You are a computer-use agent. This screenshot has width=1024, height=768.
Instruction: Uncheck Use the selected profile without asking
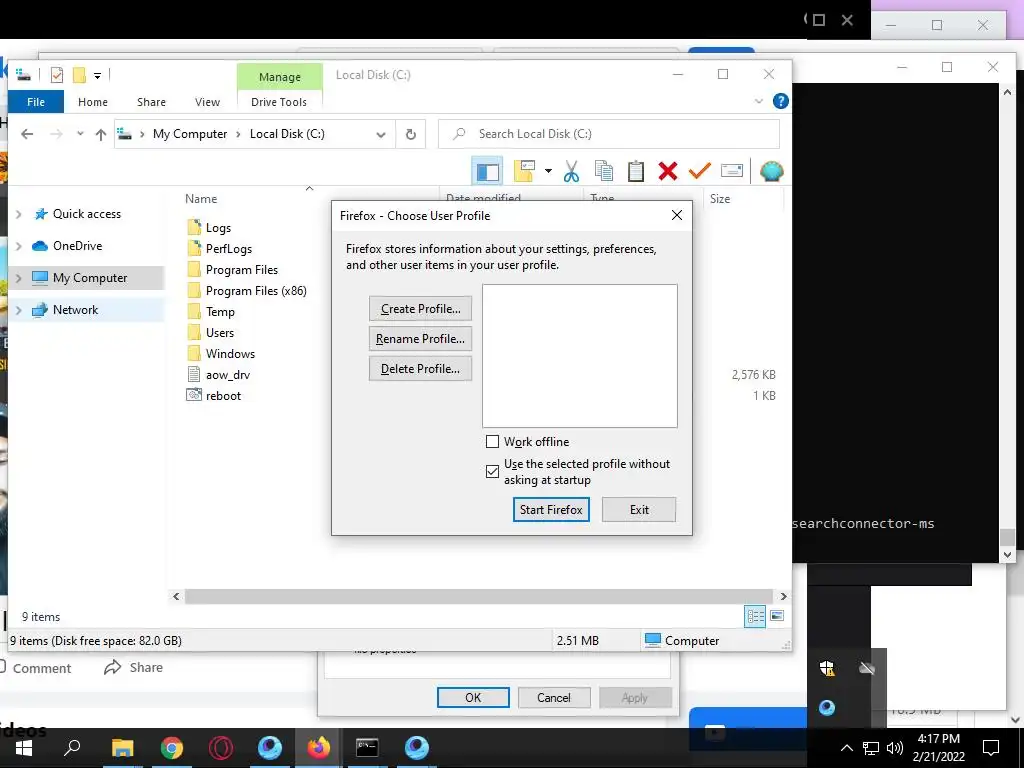492,472
